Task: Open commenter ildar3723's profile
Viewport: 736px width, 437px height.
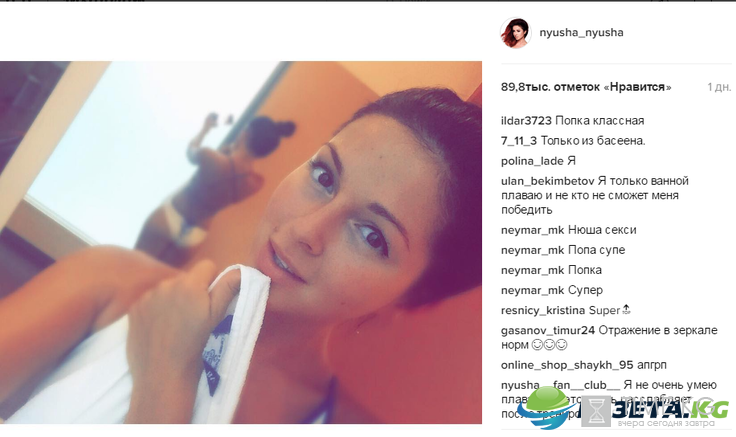Action: pos(526,121)
